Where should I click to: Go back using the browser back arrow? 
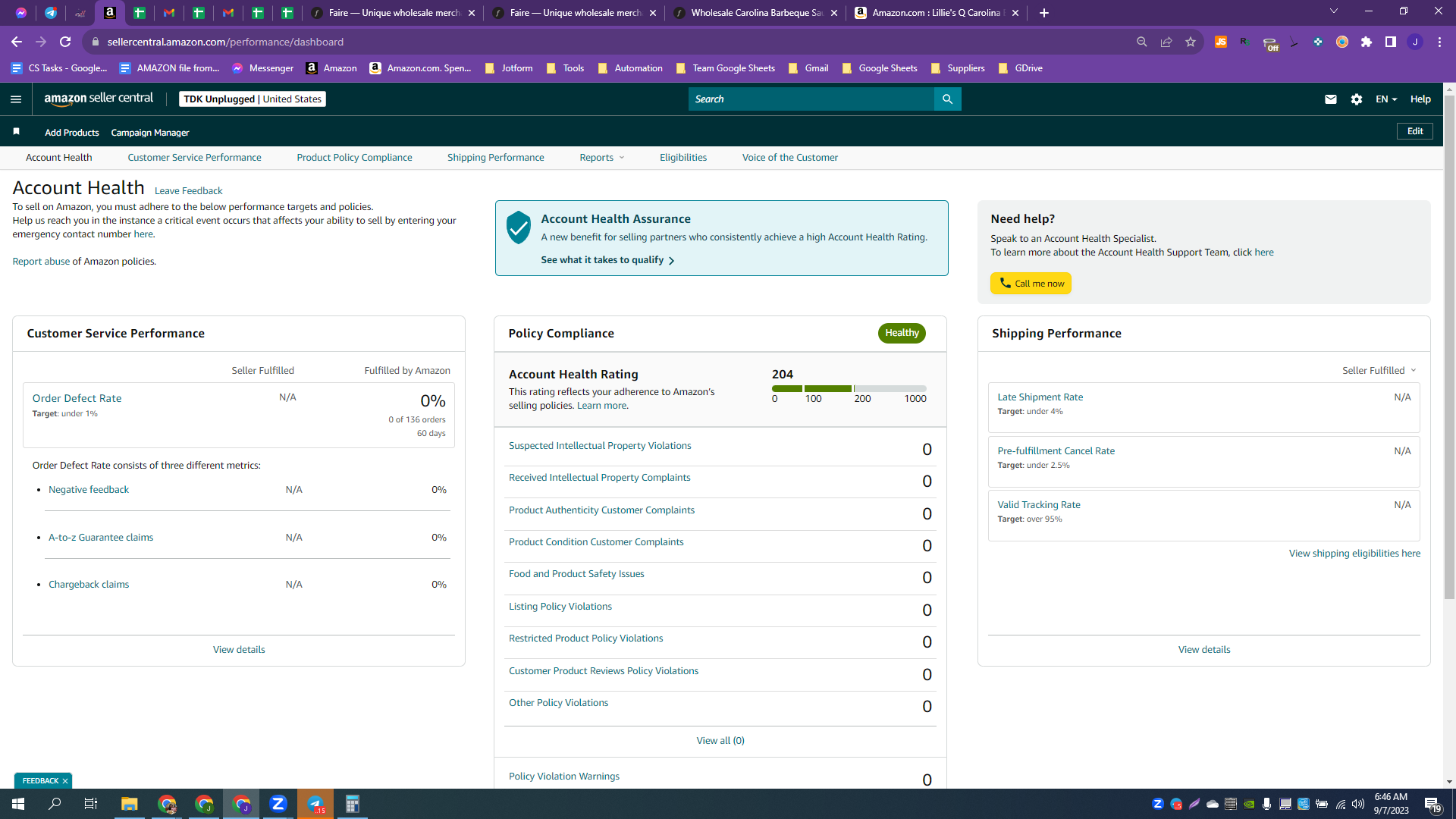[x=17, y=42]
